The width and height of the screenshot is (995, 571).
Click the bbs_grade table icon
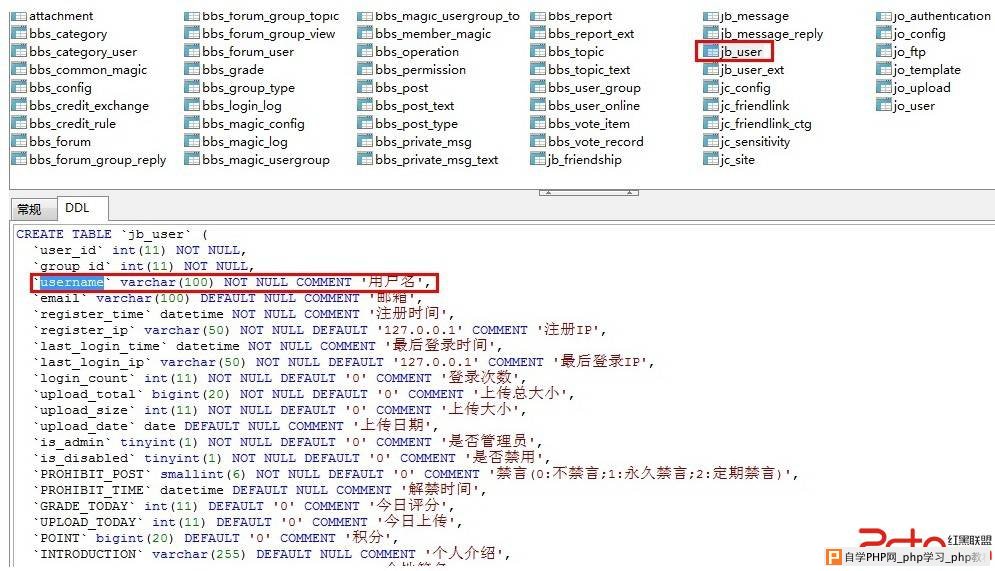(x=192, y=70)
